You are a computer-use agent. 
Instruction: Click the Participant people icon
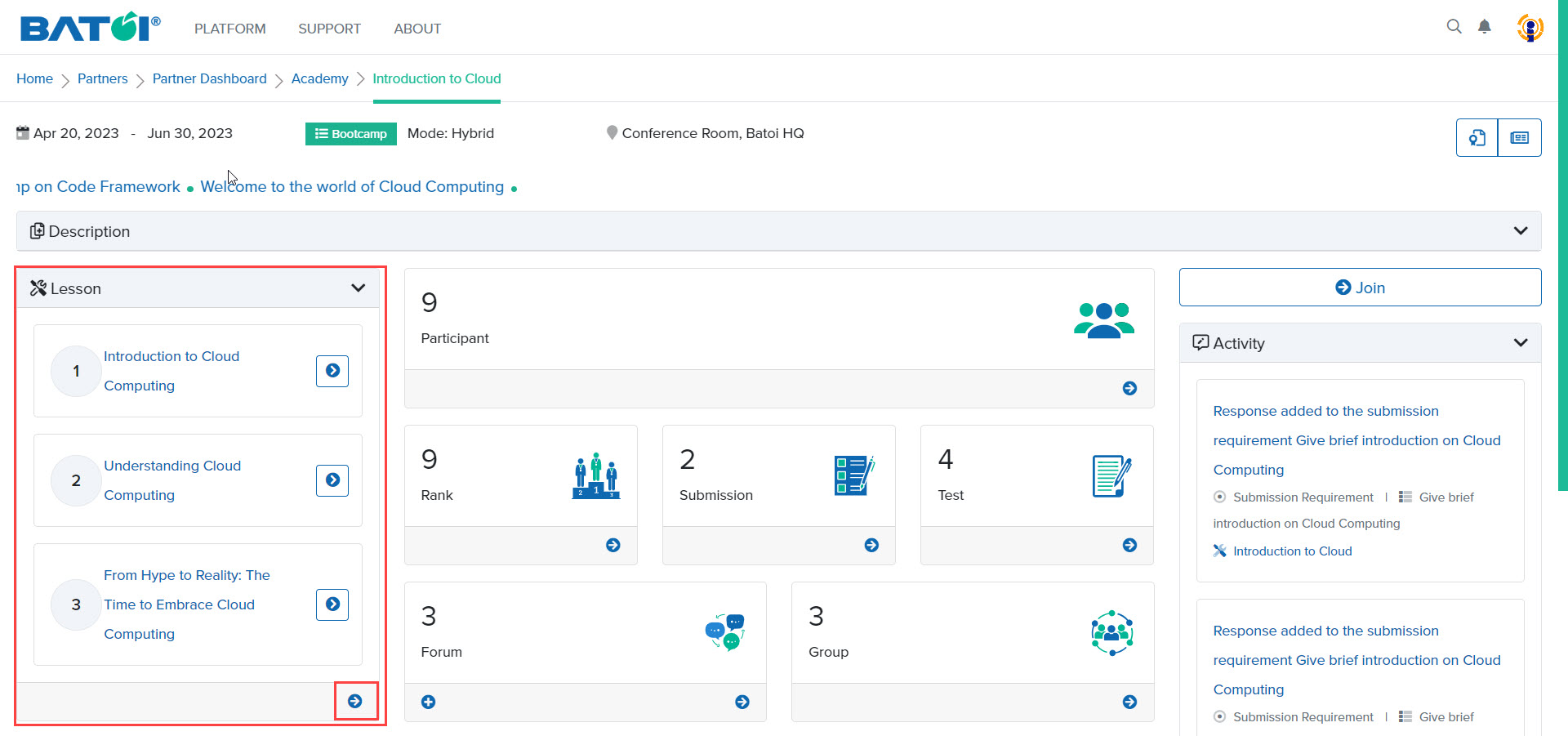[x=1104, y=319]
